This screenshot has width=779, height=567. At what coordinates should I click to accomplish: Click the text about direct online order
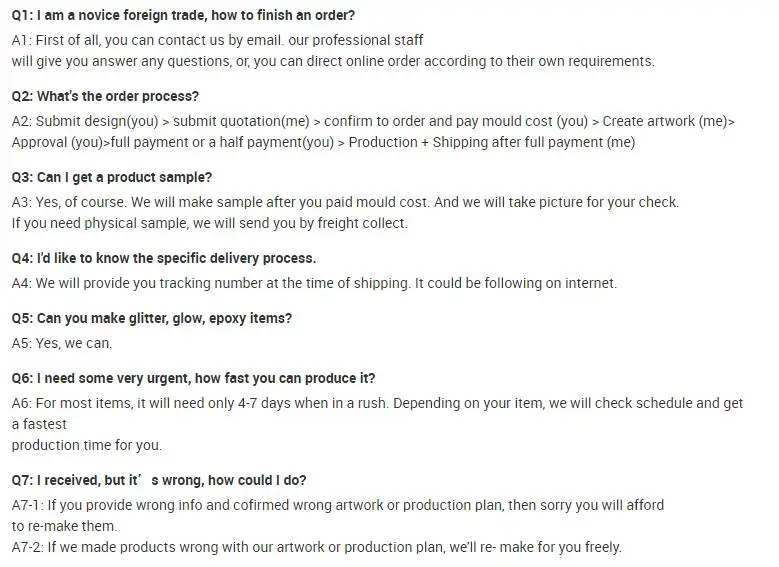pyautogui.click(x=333, y=61)
